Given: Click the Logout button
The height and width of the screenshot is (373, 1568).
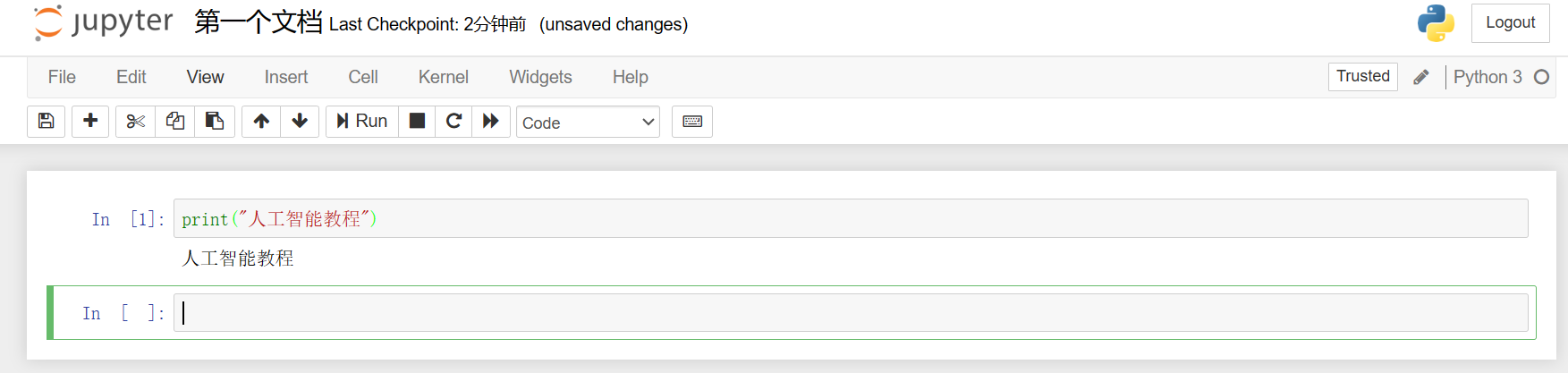Looking at the screenshot, I should (1510, 23).
